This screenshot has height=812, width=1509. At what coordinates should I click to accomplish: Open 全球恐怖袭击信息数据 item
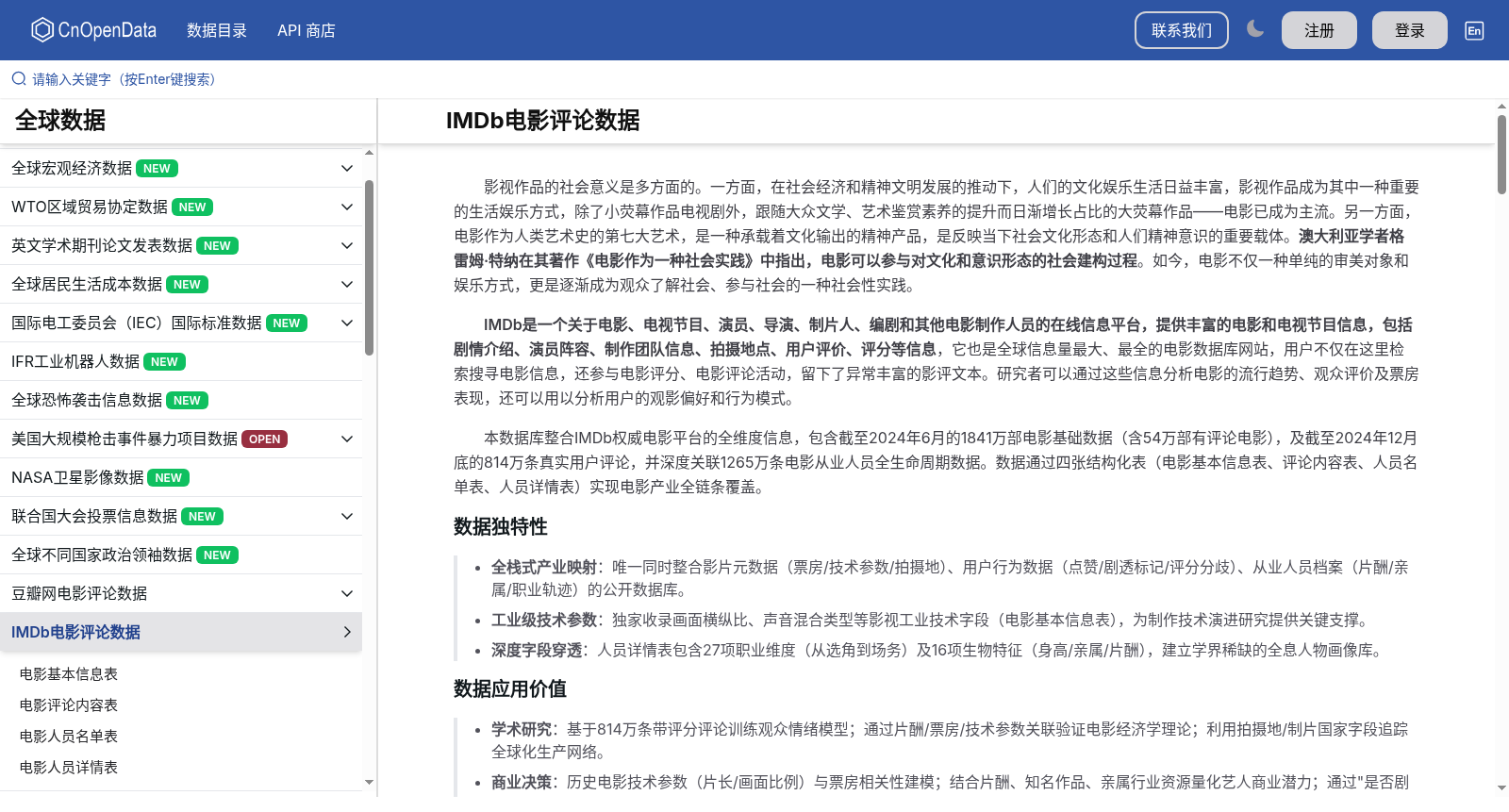click(181, 400)
